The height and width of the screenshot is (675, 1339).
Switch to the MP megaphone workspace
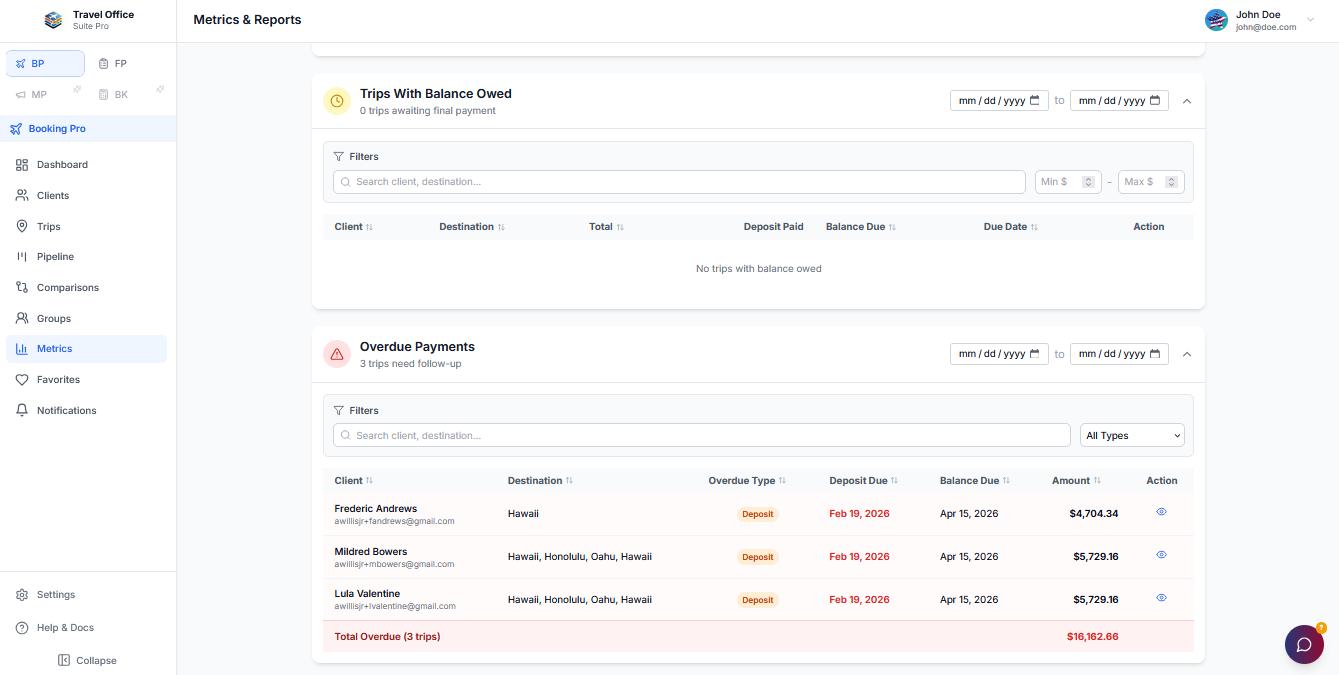(x=31, y=94)
